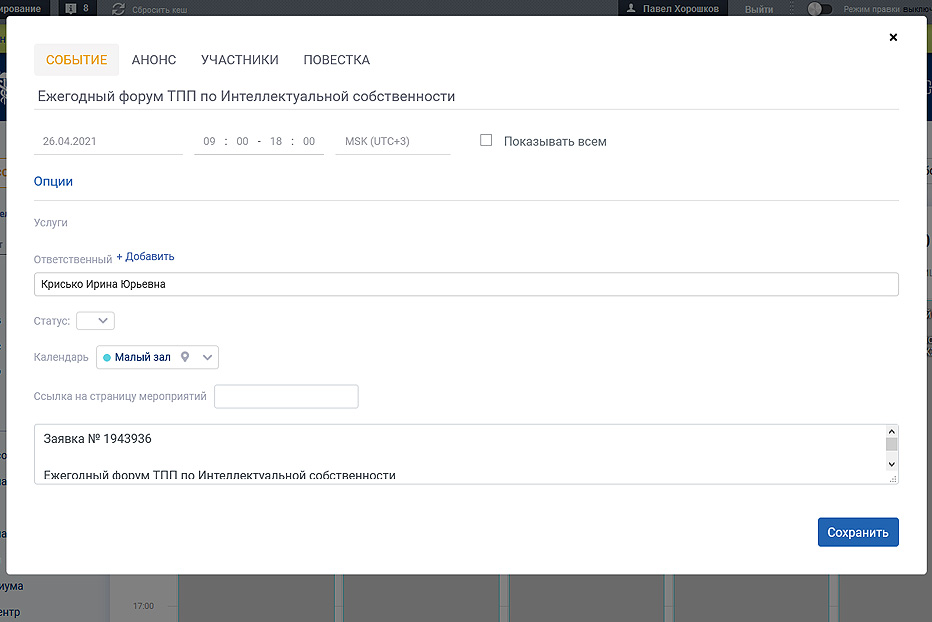Screen dimensions: 932x622
Task: Enable the Показывать всем checkbox
Action: coord(486,141)
